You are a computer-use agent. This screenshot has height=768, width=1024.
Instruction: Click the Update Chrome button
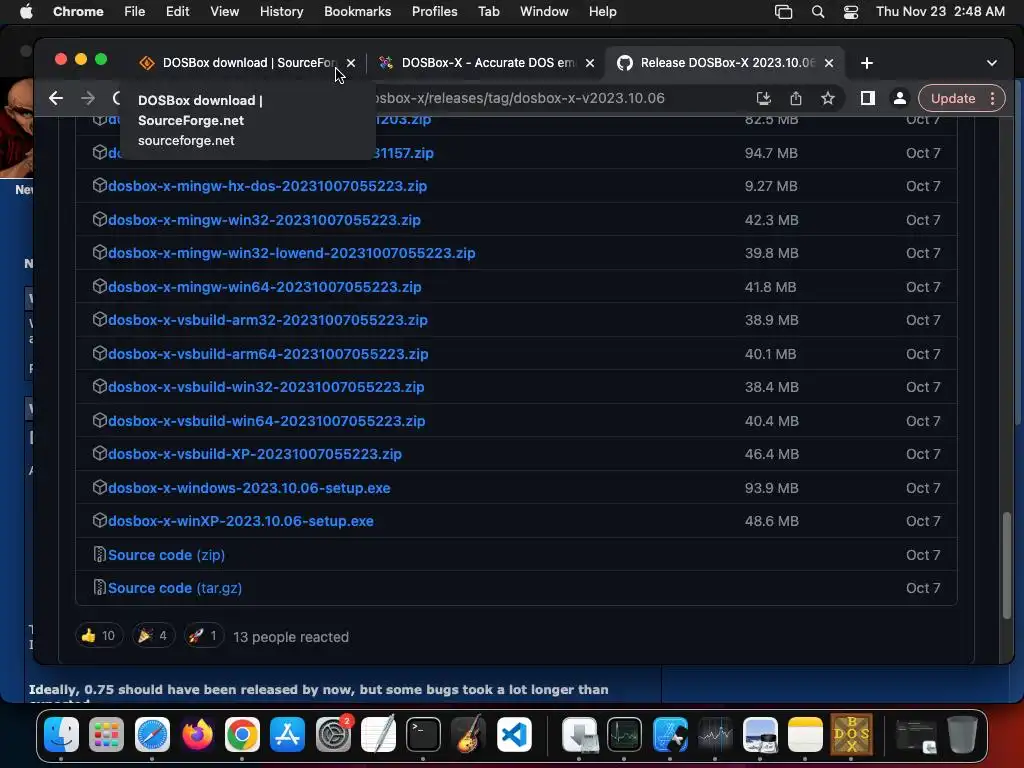click(x=953, y=99)
